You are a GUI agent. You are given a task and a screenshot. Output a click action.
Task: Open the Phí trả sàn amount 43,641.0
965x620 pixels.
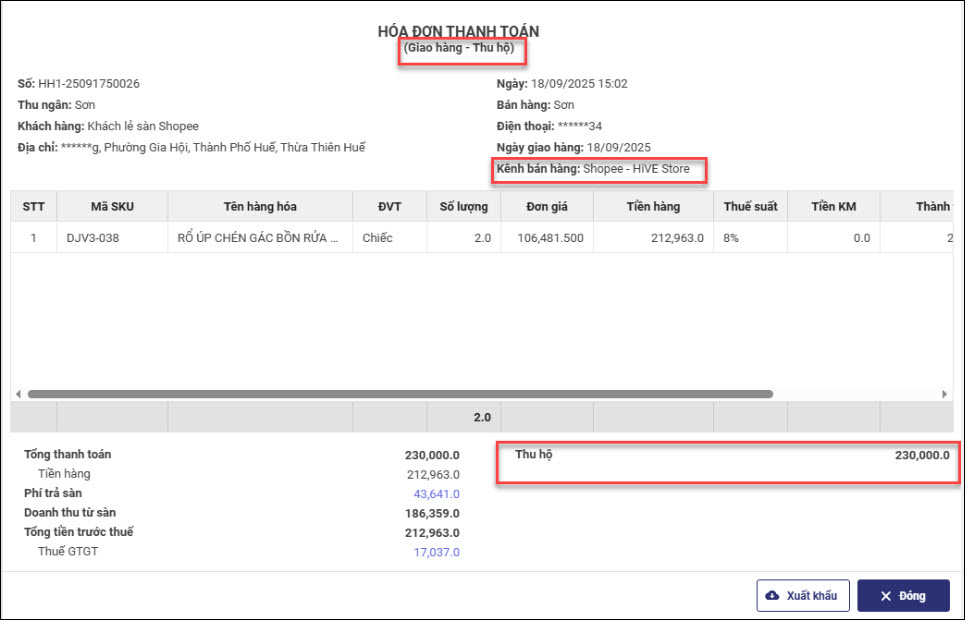click(436, 493)
